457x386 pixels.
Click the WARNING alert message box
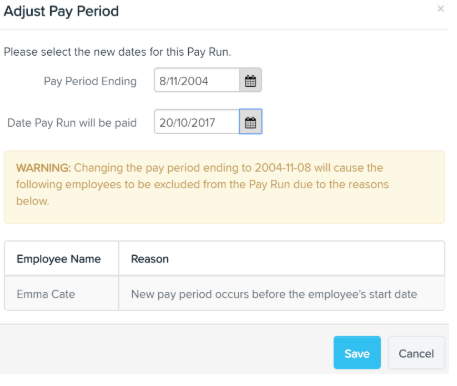(x=224, y=187)
